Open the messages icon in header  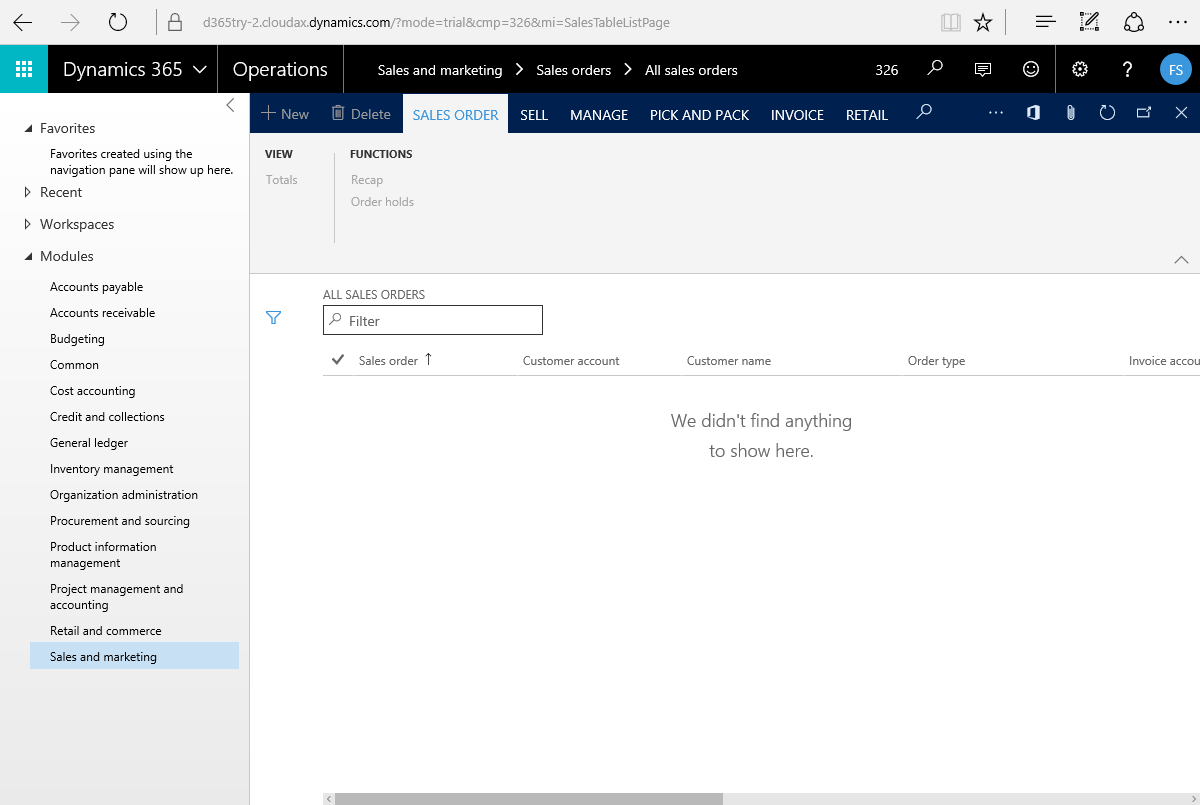[983, 69]
